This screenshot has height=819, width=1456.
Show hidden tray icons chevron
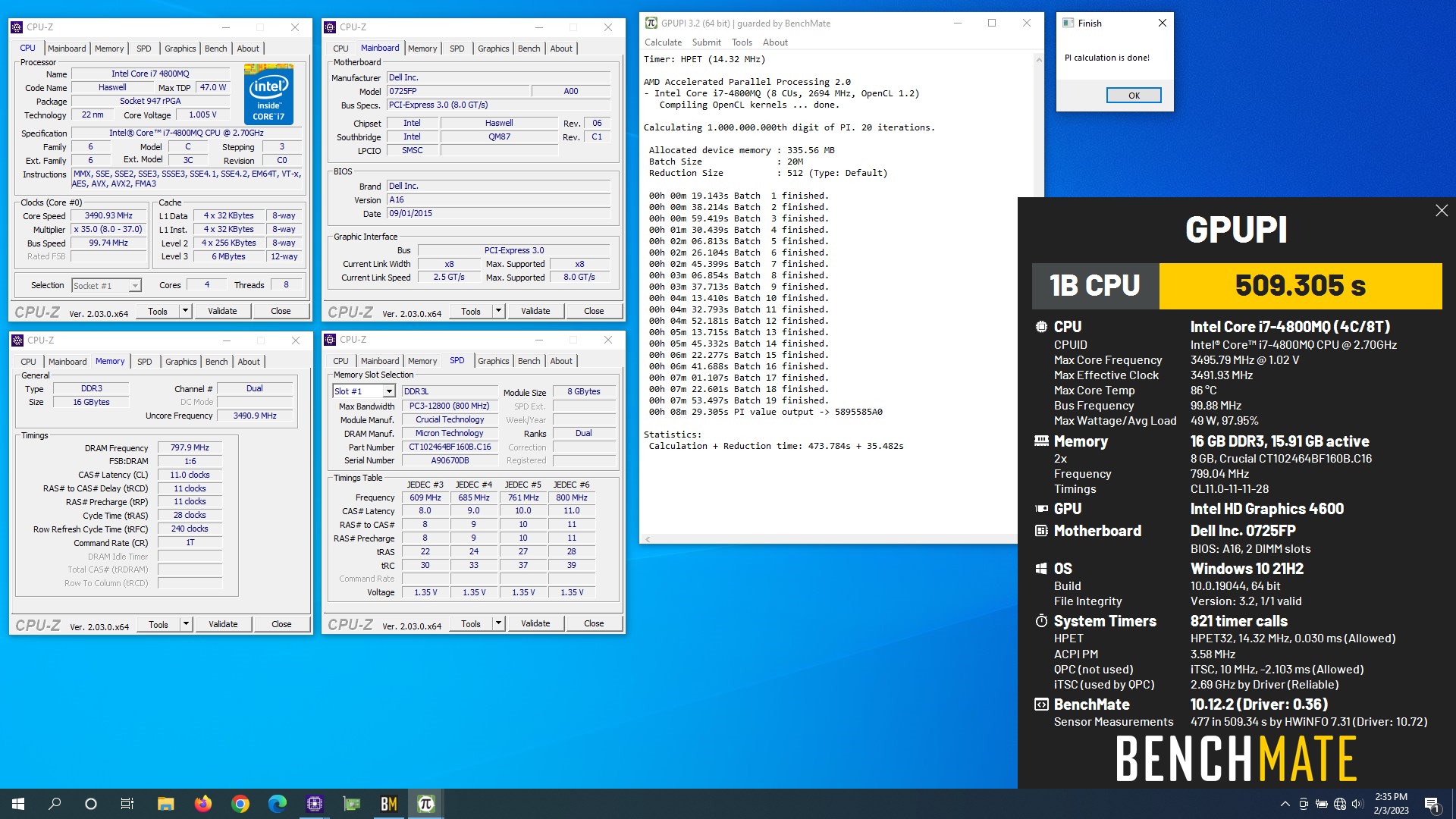click(x=1285, y=804)
